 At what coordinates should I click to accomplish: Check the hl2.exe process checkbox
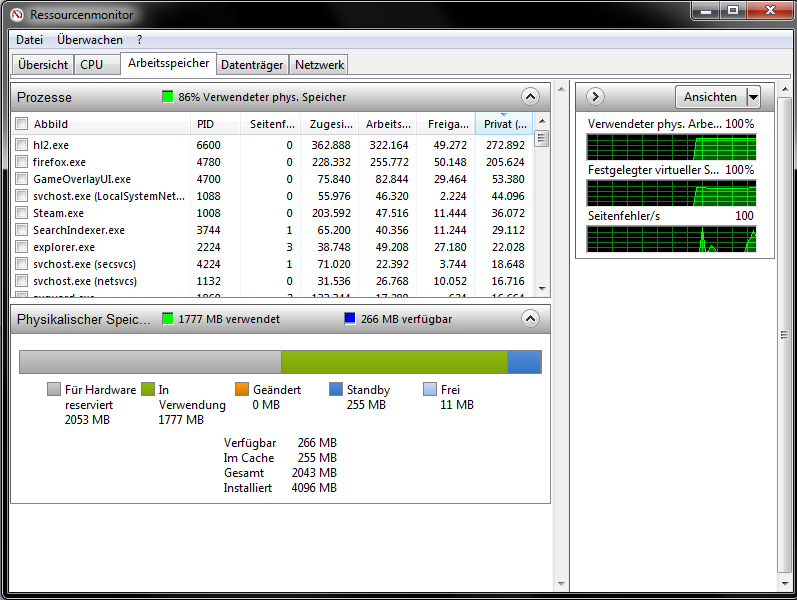point(22,145)
